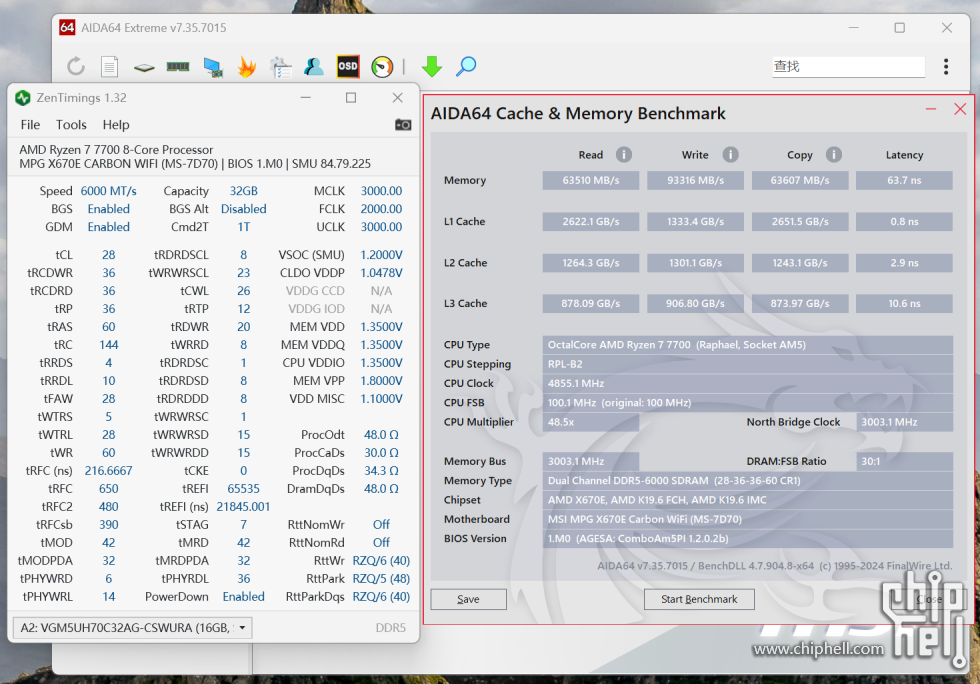This screenshot has height=684, width=980.
Task: Open ZenTimings Tools menu
Action: pyautogui.click(x=71, y=124)
